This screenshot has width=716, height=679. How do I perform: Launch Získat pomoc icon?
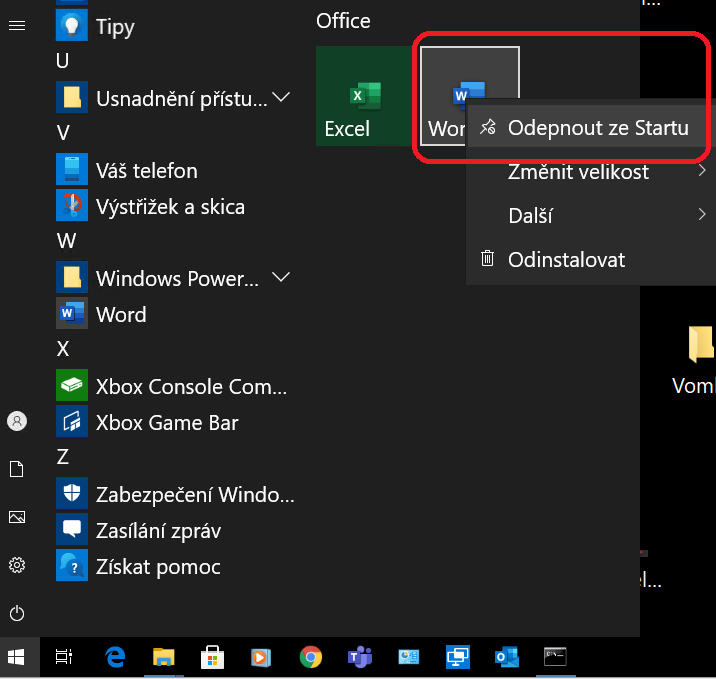coord(72,565)
